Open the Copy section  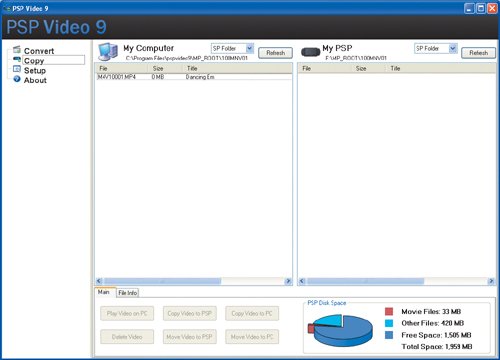(34, 61)
